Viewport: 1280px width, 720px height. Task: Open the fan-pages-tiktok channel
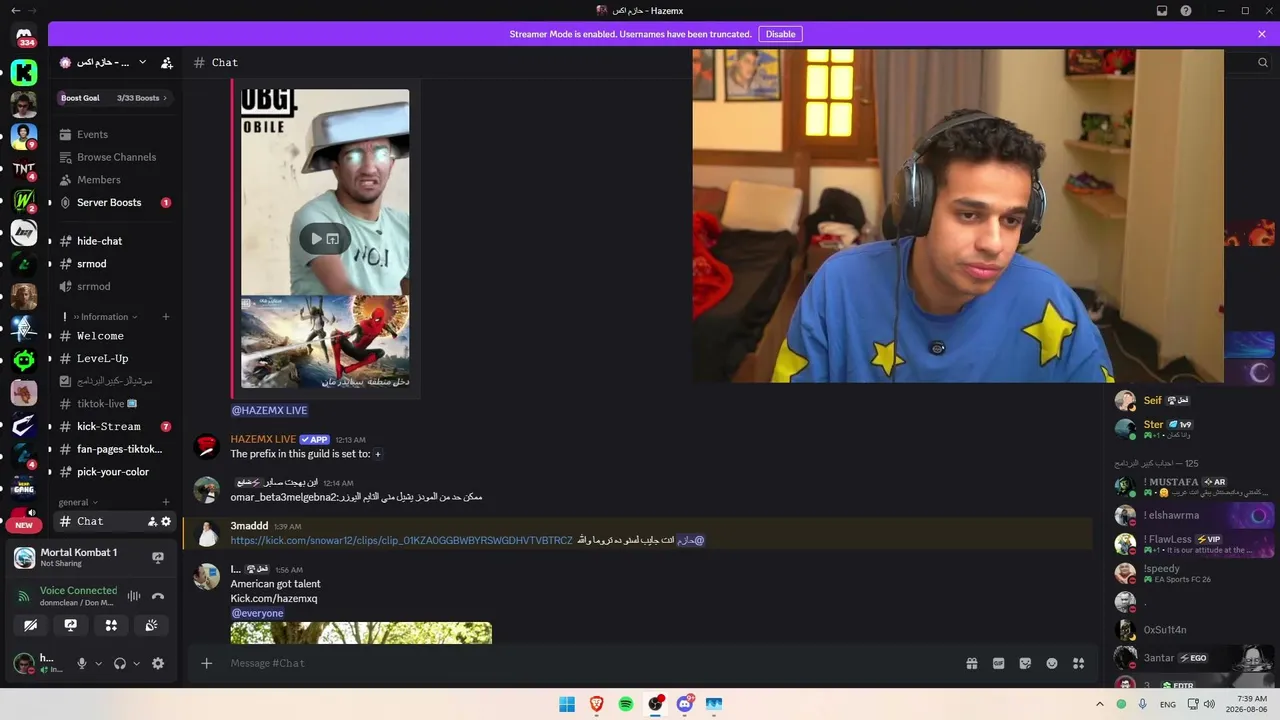[x=114, y=449]
